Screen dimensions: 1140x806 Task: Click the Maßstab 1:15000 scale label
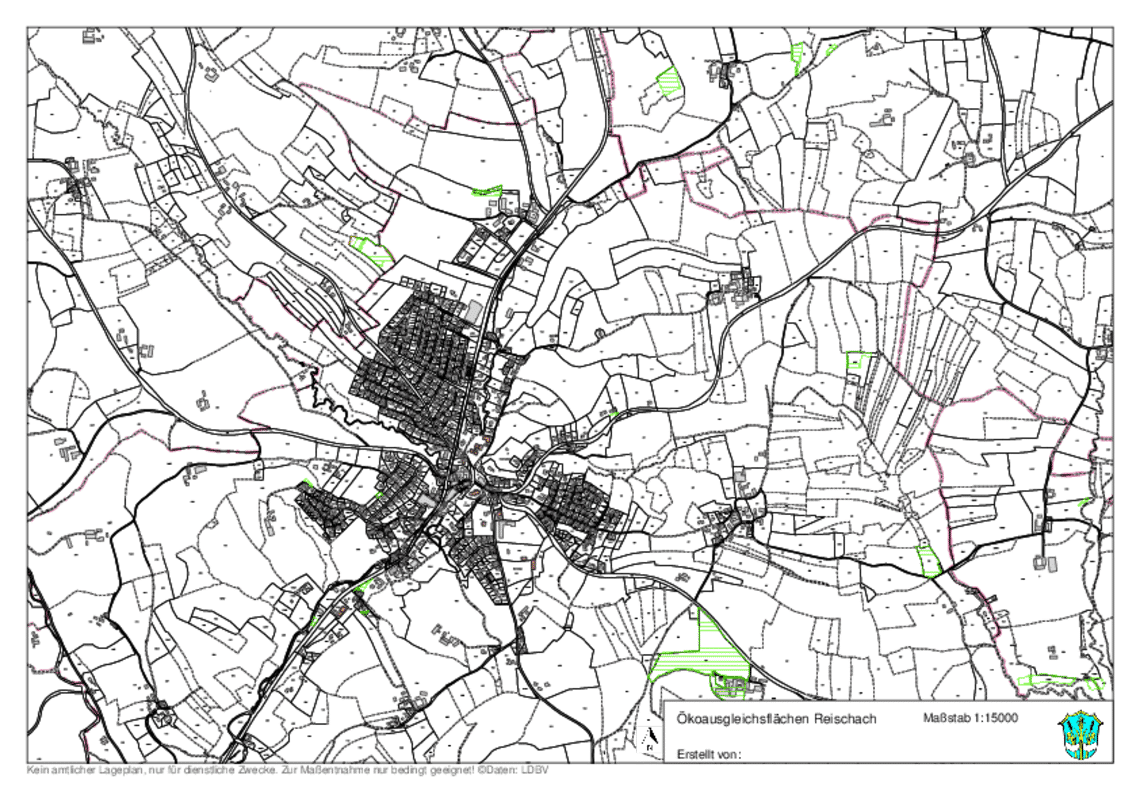969,718
